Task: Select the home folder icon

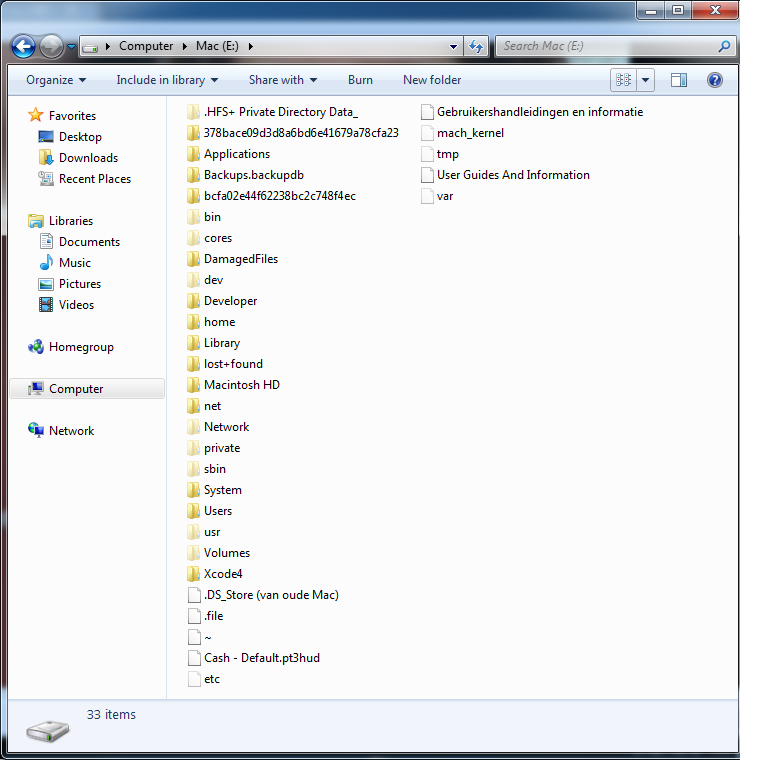Action: click(x=193, y=322)
